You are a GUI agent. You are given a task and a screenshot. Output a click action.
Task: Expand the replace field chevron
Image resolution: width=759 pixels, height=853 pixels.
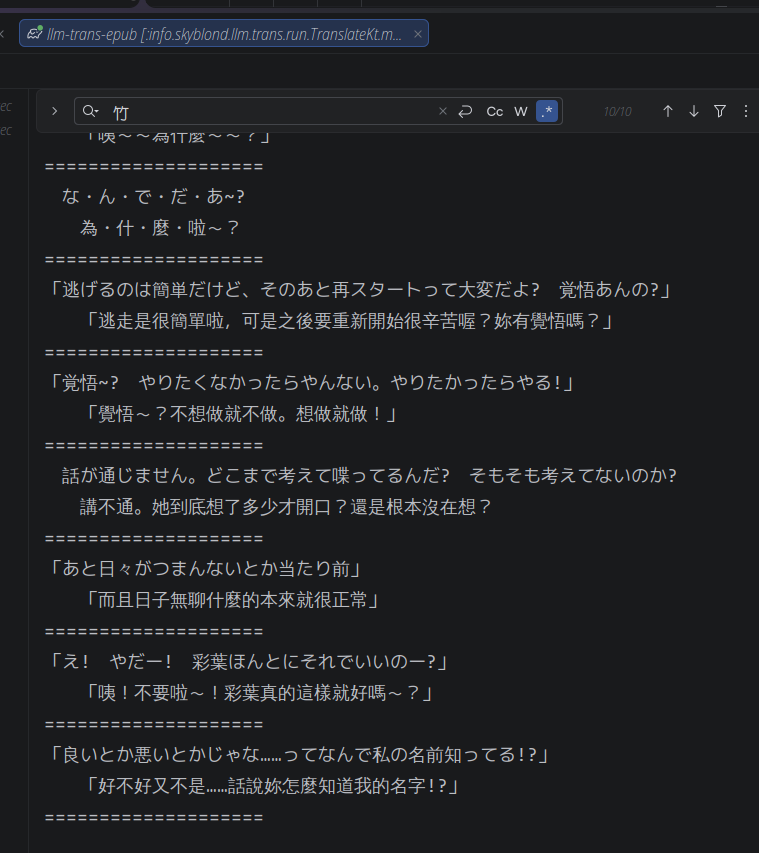(54, 111)
